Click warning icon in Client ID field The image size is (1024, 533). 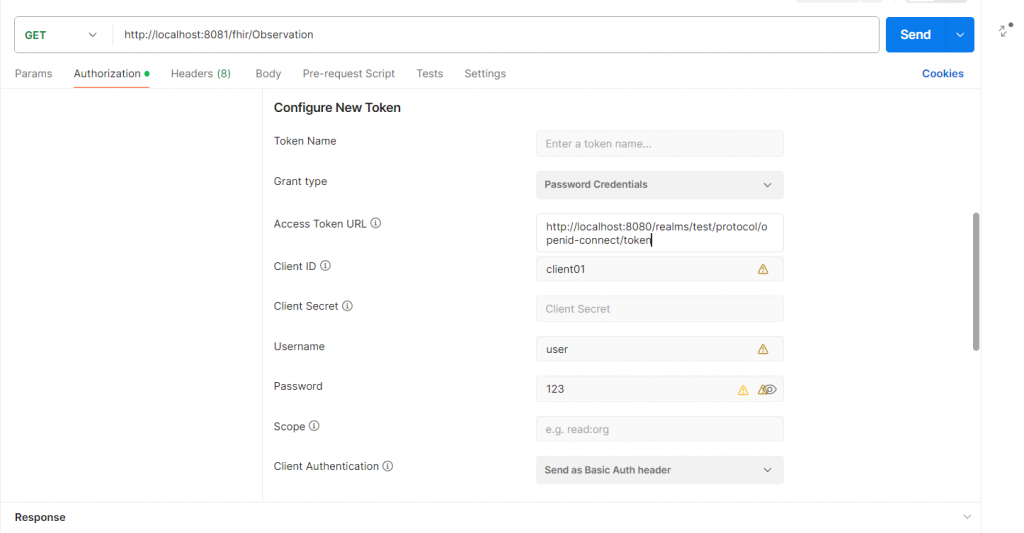763,269
